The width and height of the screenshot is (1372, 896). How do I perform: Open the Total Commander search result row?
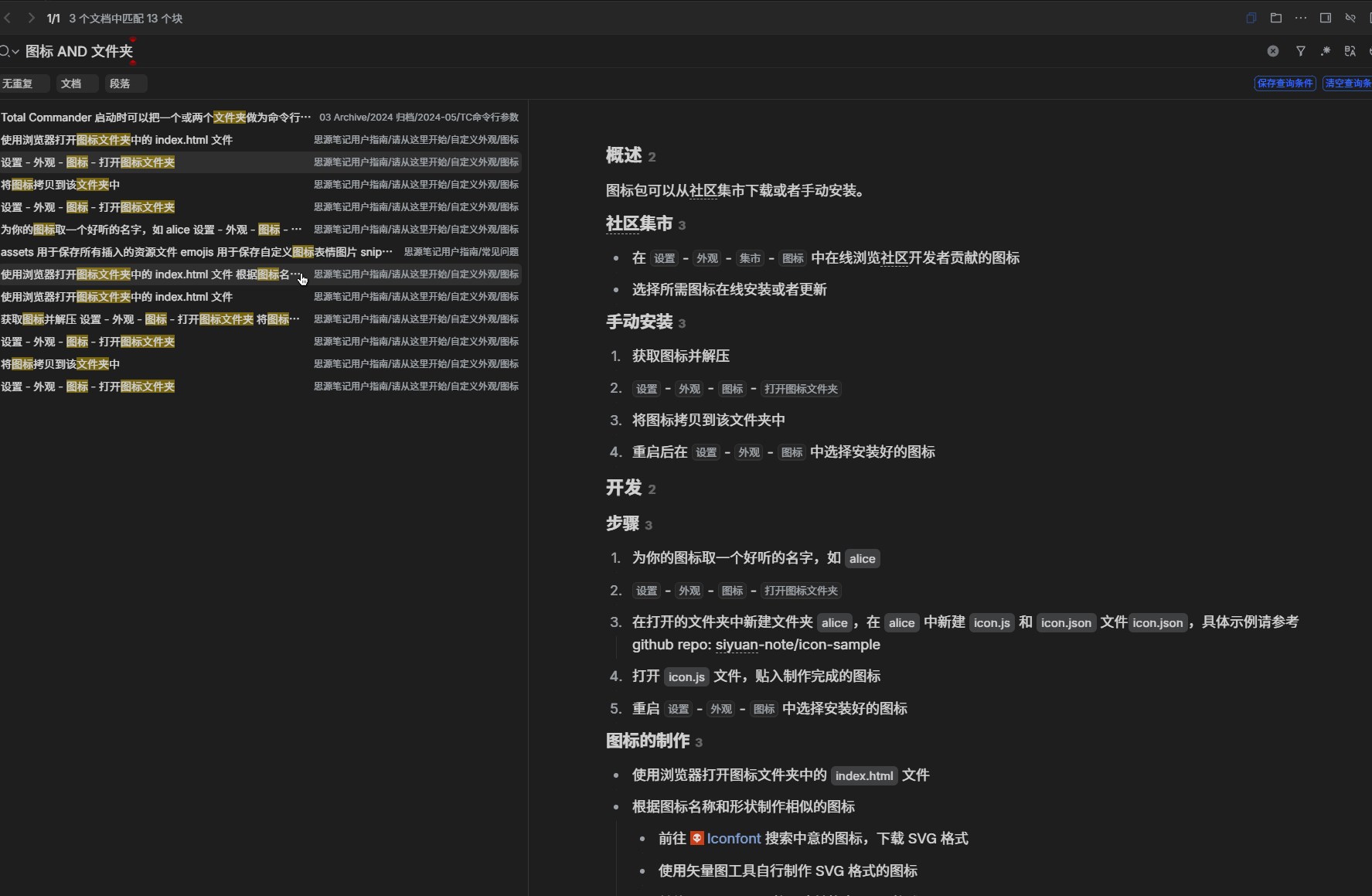(260, 118)
